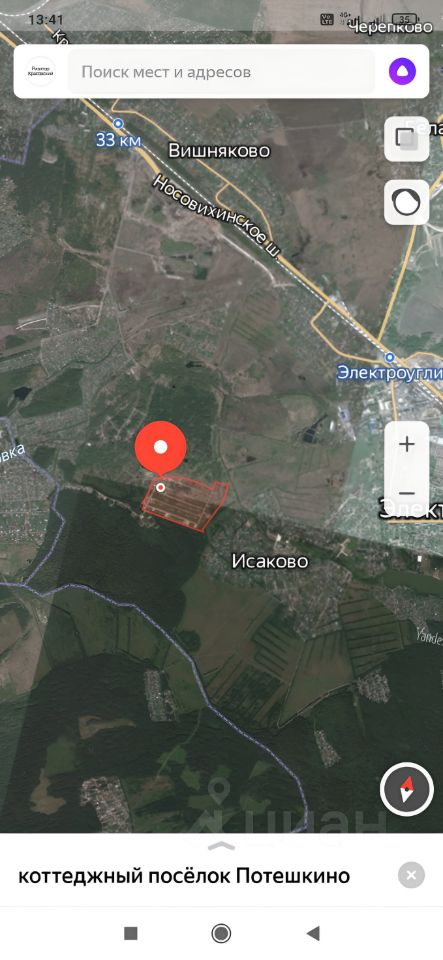This screenshot has width=443, height=960.
Task: Open коттеджный посёлок Потешкино card title
Action: click(184, 876)
